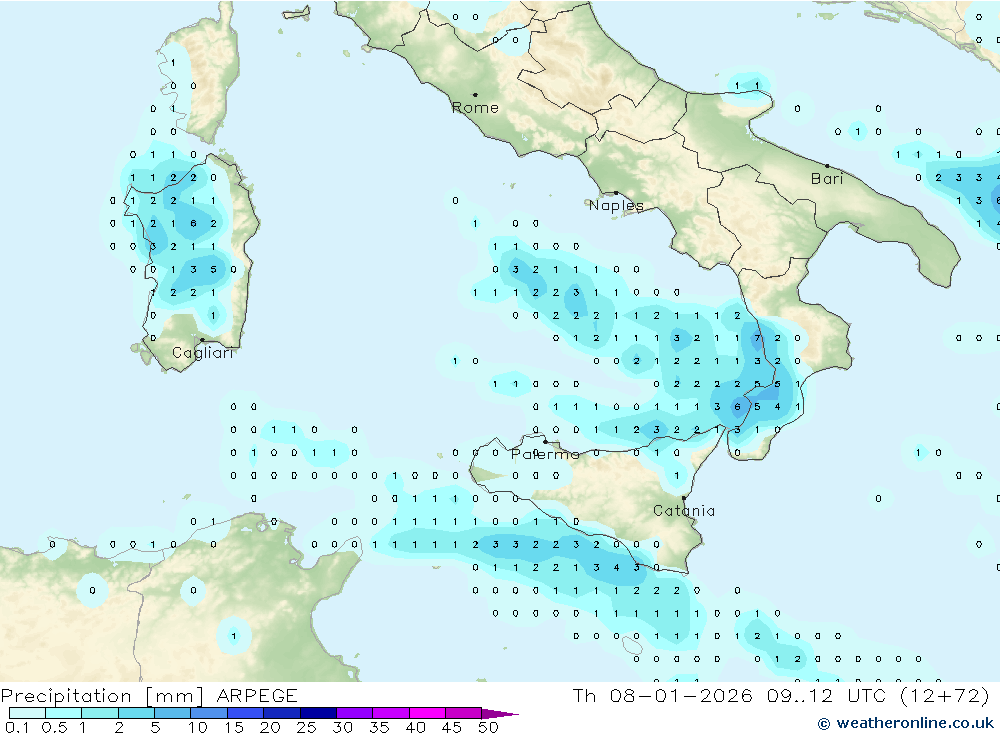Pick legend swatch between 2 and 5
Screen dimensions: 1000x733
click(136, 713)
